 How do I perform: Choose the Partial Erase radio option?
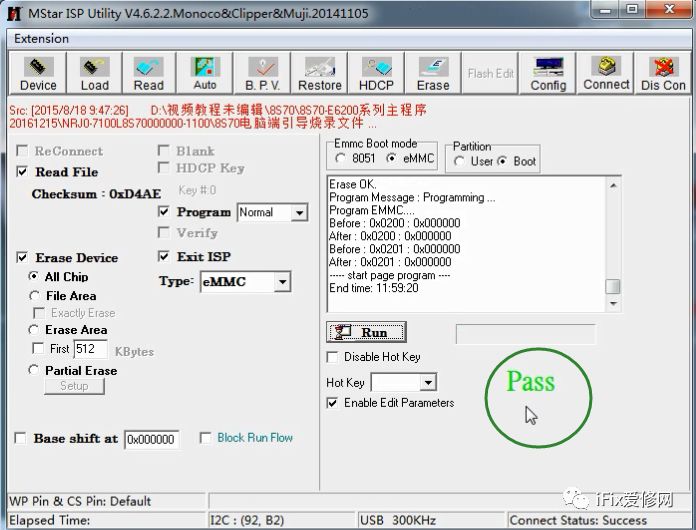tap(34, 370)
